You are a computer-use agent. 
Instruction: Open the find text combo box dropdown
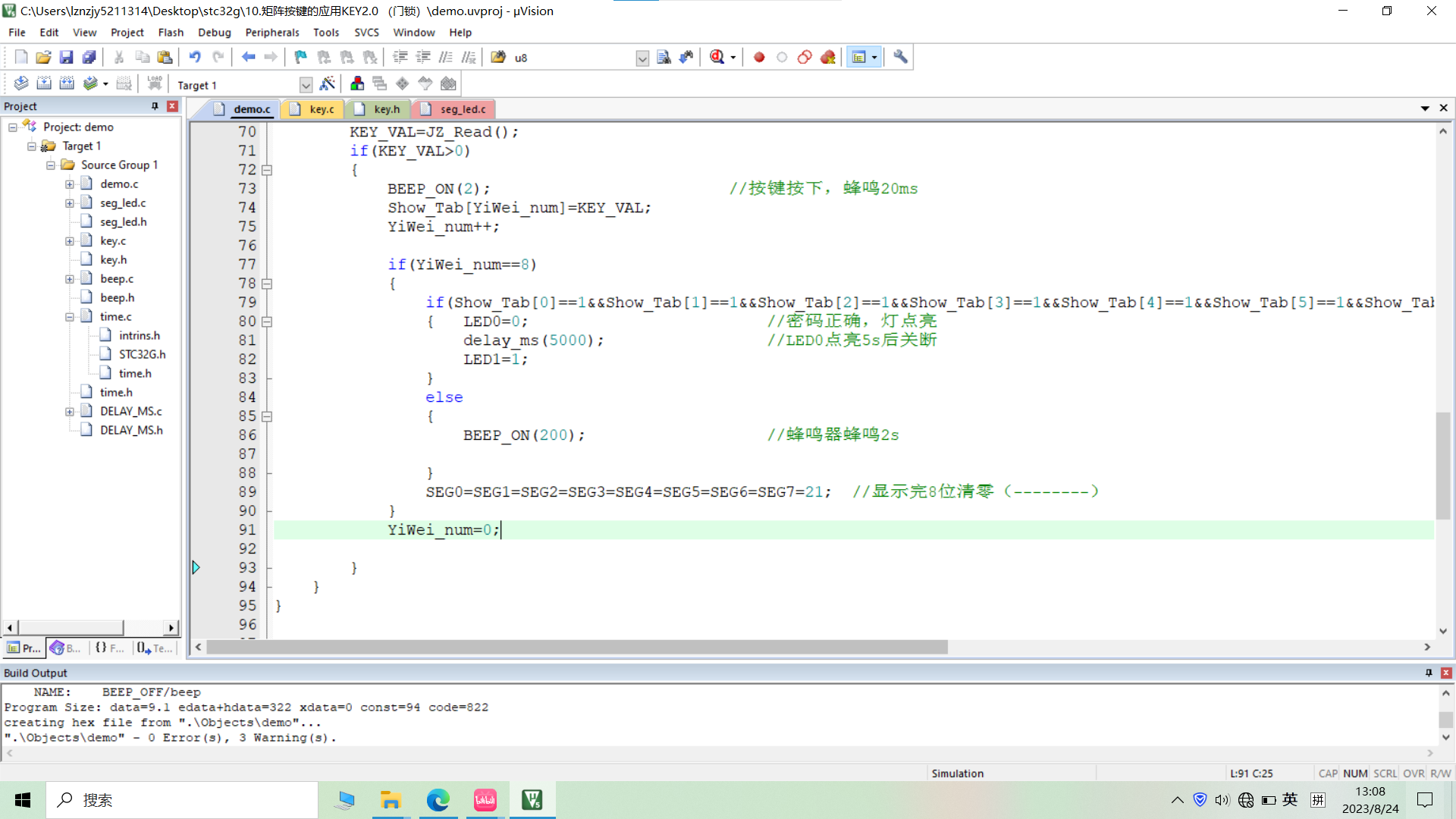tap(642, 58)
